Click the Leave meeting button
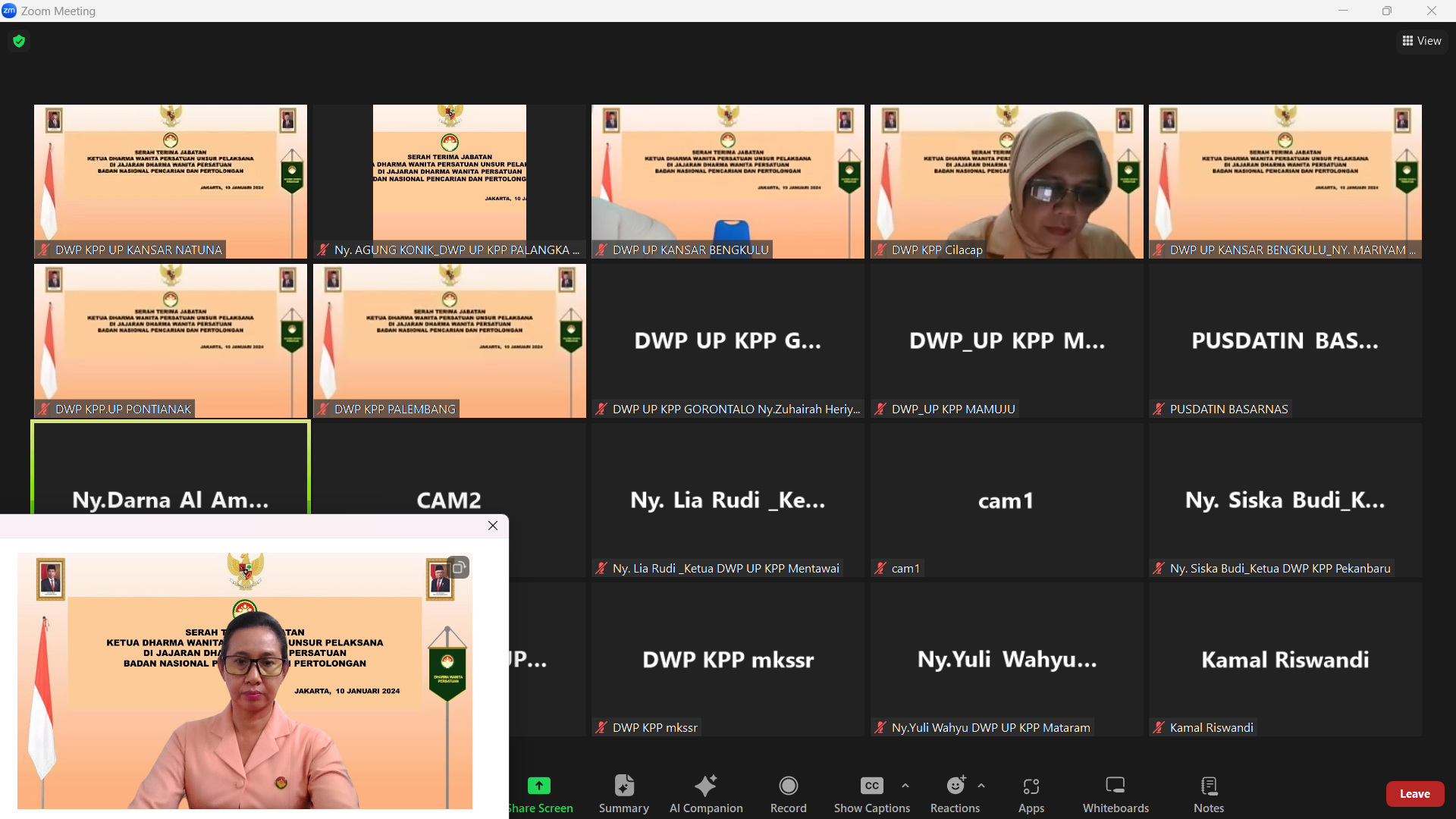This screenshot has width=1456, height=819. (1414, 794)
